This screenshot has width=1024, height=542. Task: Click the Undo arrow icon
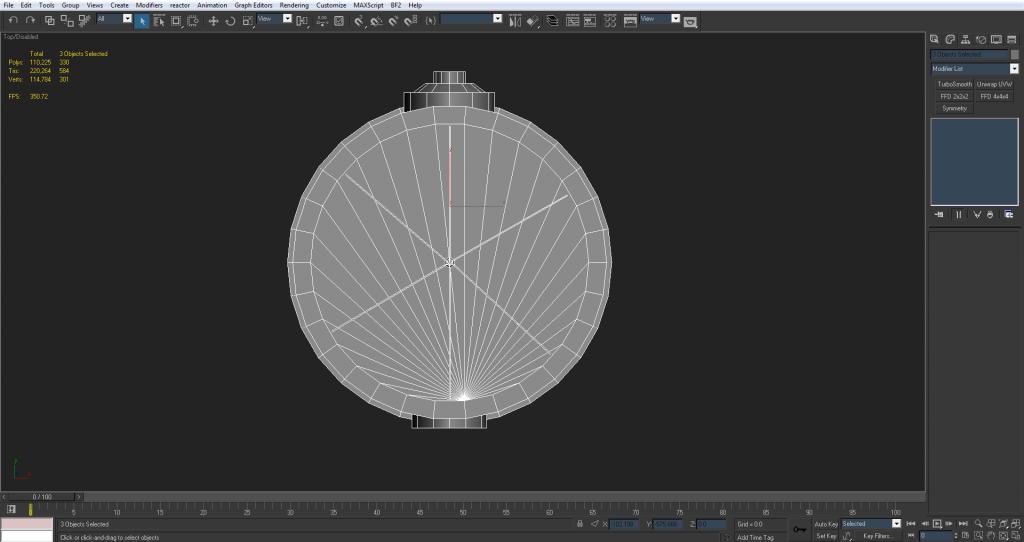pyautogui.click(x=13, y=20)
